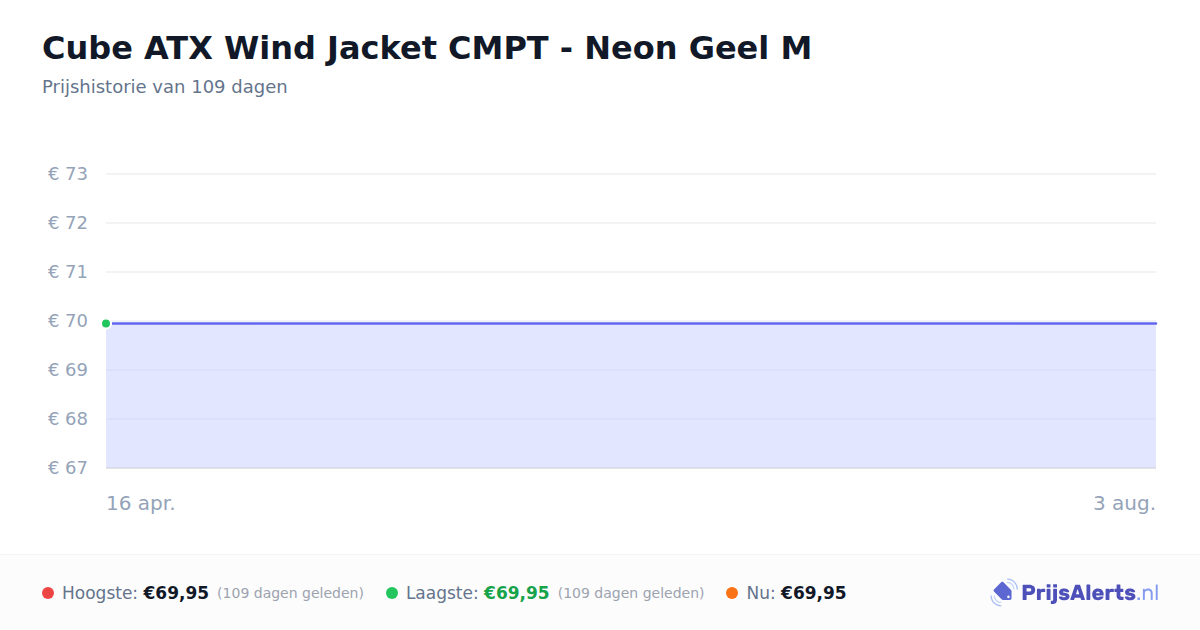
Task: Click the green Laagste indicator dot
Action: pyautogui.click(x=392, y=593)
